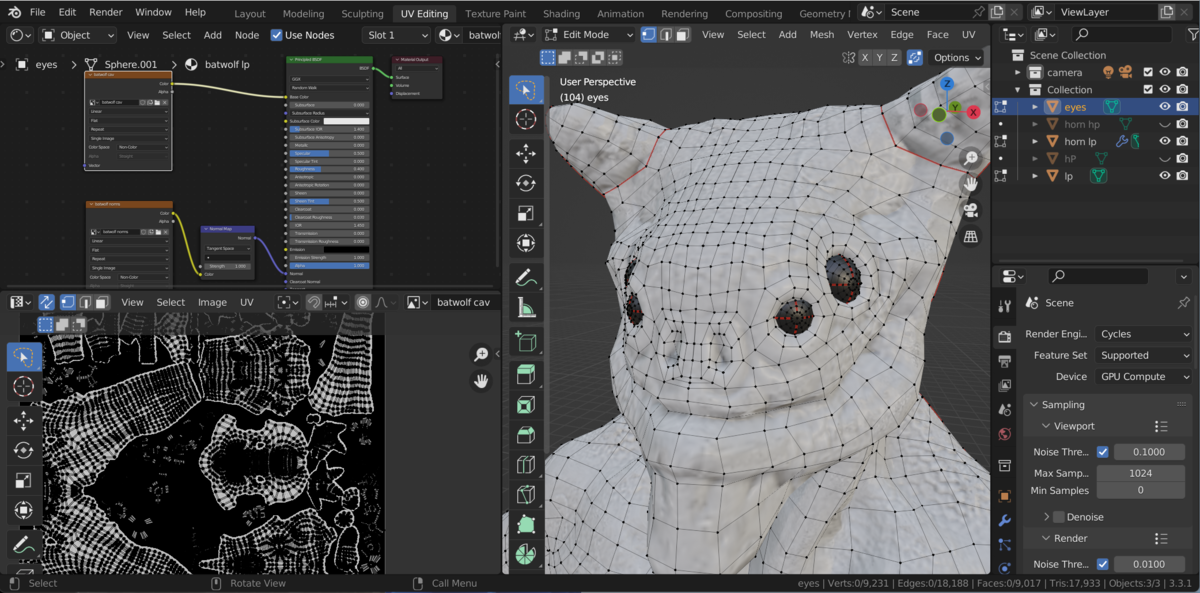Select the Rotate tool in 3D viewport
1200x593 pixels.
(x=526, y=183)
